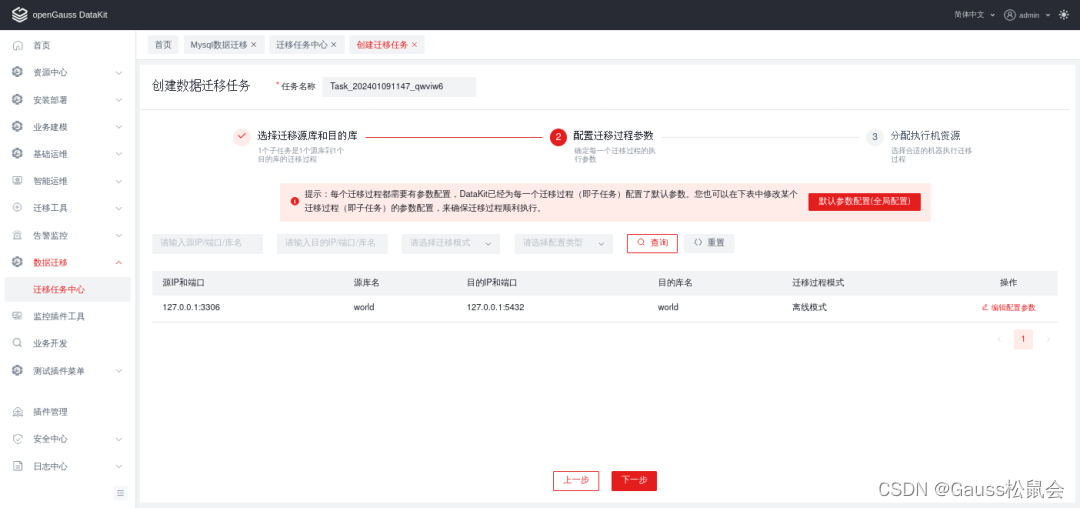Click the 业务建模 sidebar icon
1080x508 pixels.
click(18, 127)
